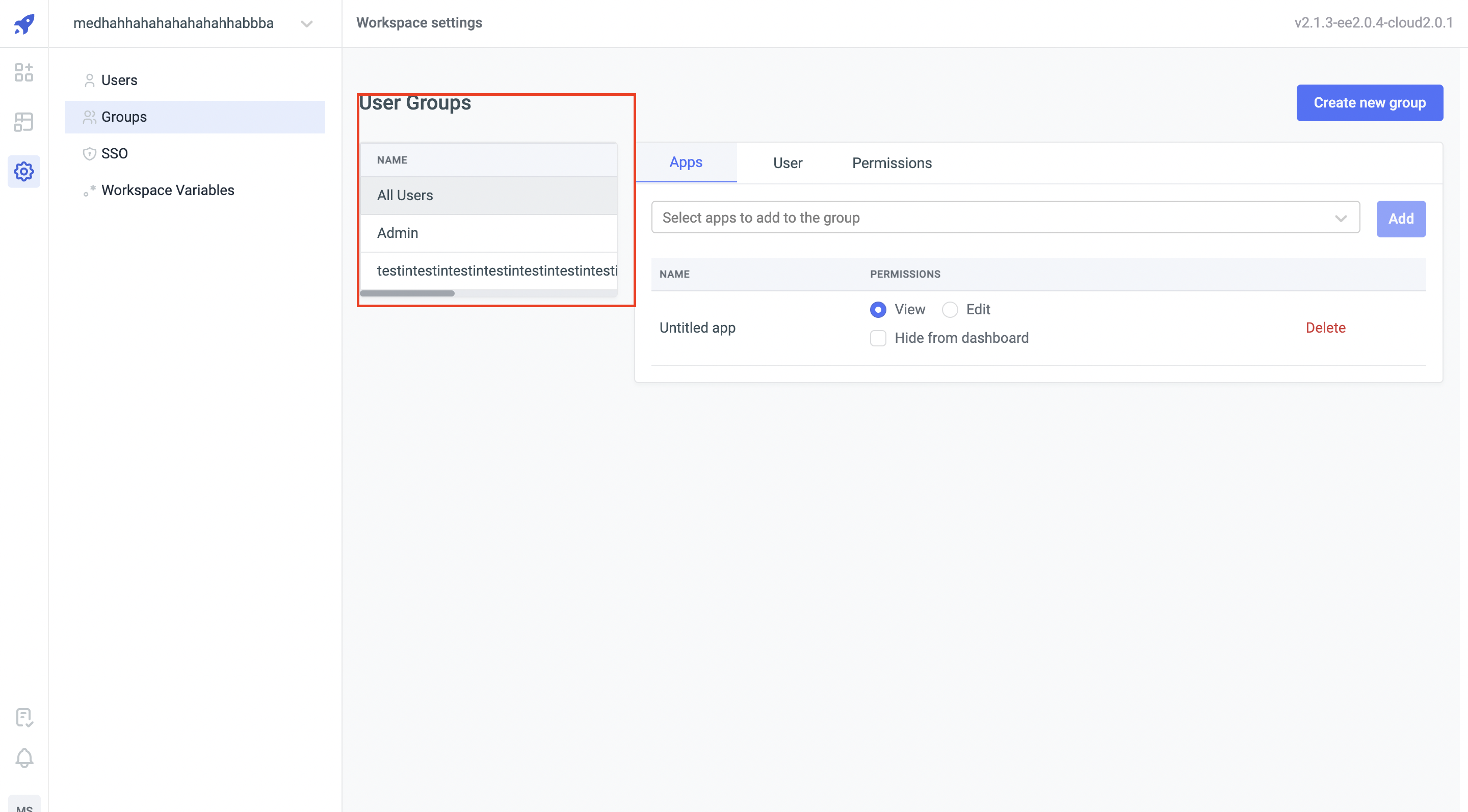Open the notifications bell icon
This screenshot has height=812, width=1468.
click(23, 758)
